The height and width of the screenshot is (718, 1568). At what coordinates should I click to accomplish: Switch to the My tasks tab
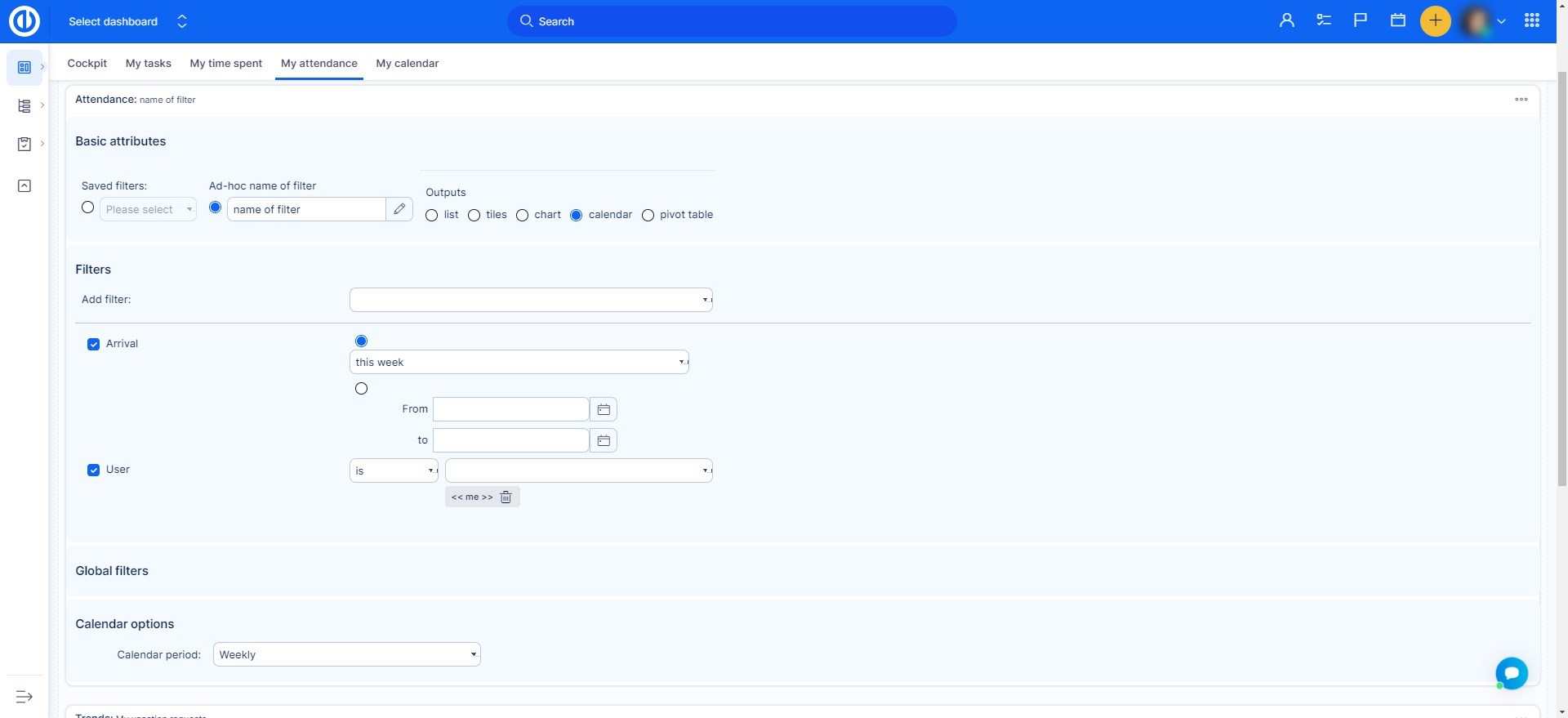[148, 64]
